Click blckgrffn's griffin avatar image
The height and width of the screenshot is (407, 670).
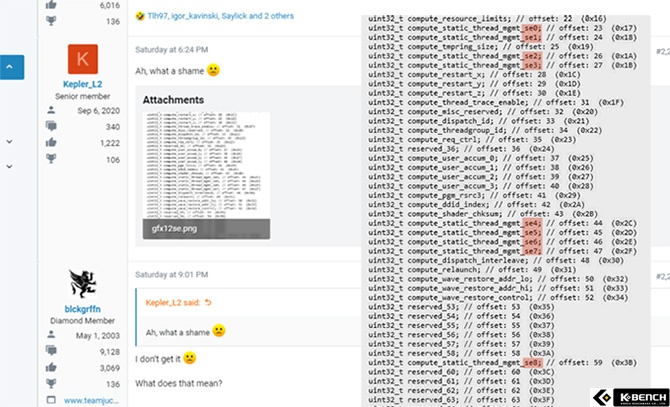click(x=82, y=284)
